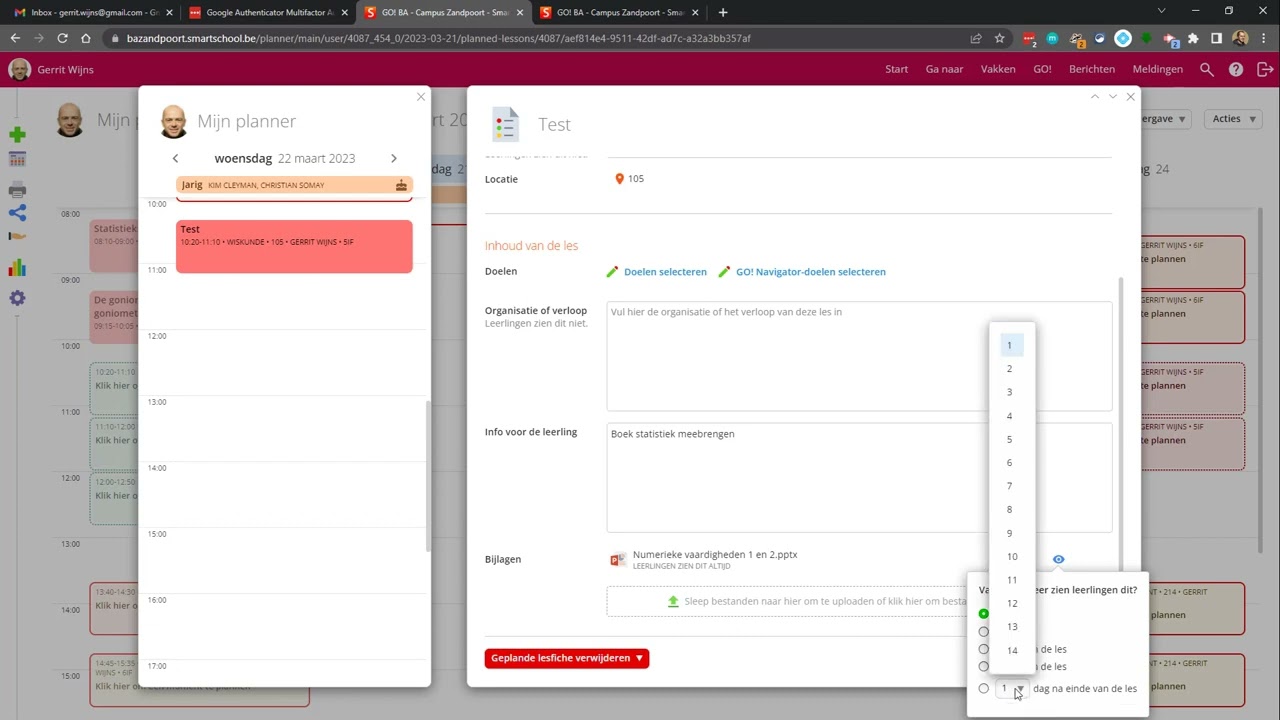Click the browser reload button

pyautogui.click(x=62, y=38)
